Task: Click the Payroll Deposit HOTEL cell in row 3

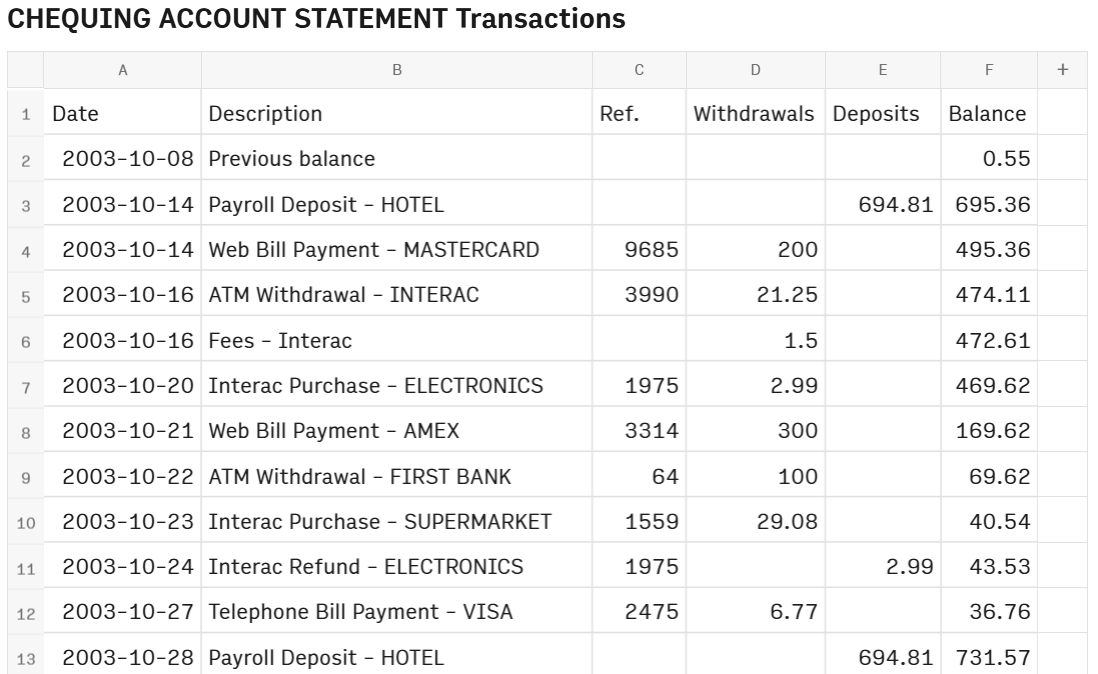Action: [320, 203]
